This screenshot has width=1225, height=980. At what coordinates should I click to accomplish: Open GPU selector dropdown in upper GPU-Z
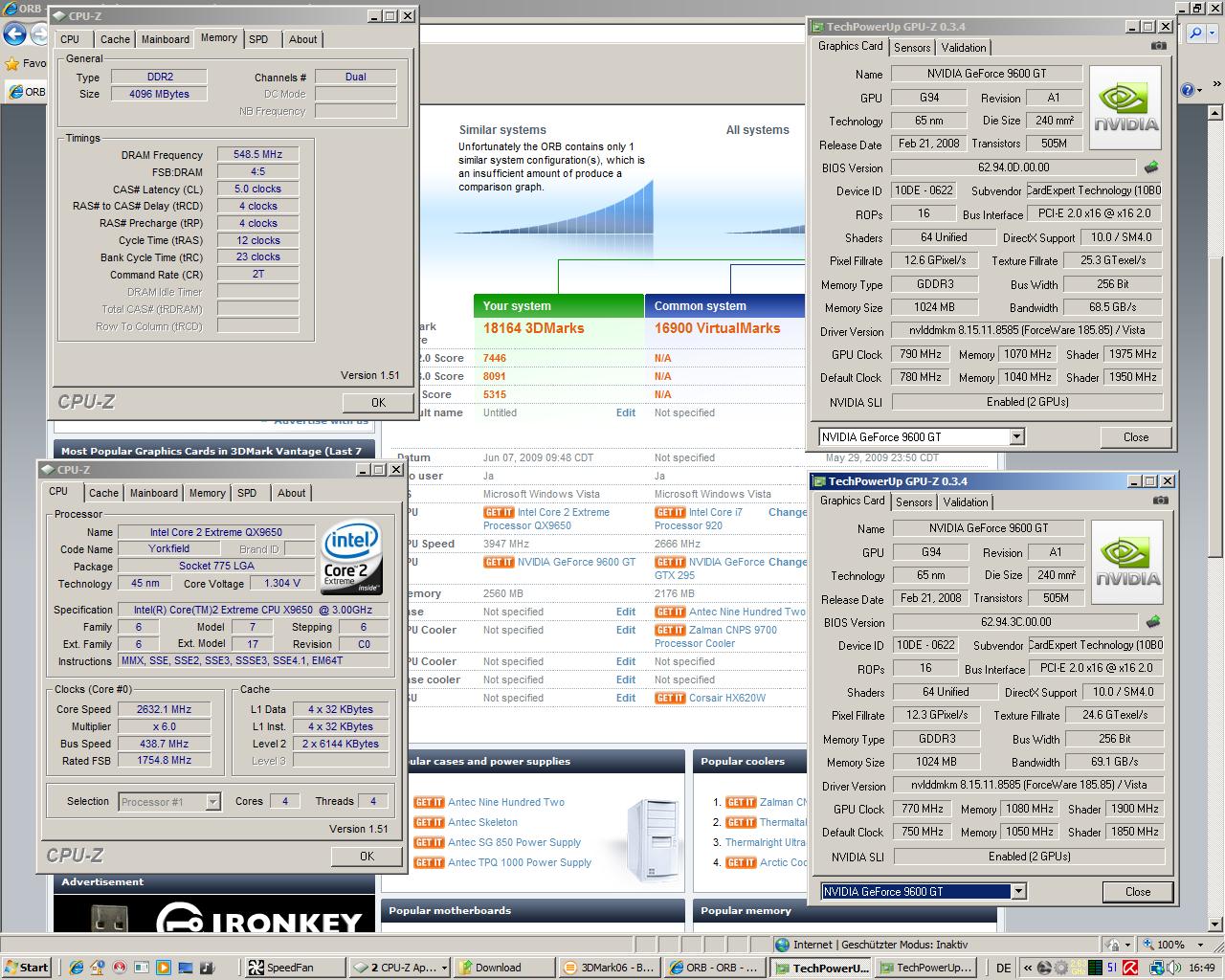(x=1016, y=437)
